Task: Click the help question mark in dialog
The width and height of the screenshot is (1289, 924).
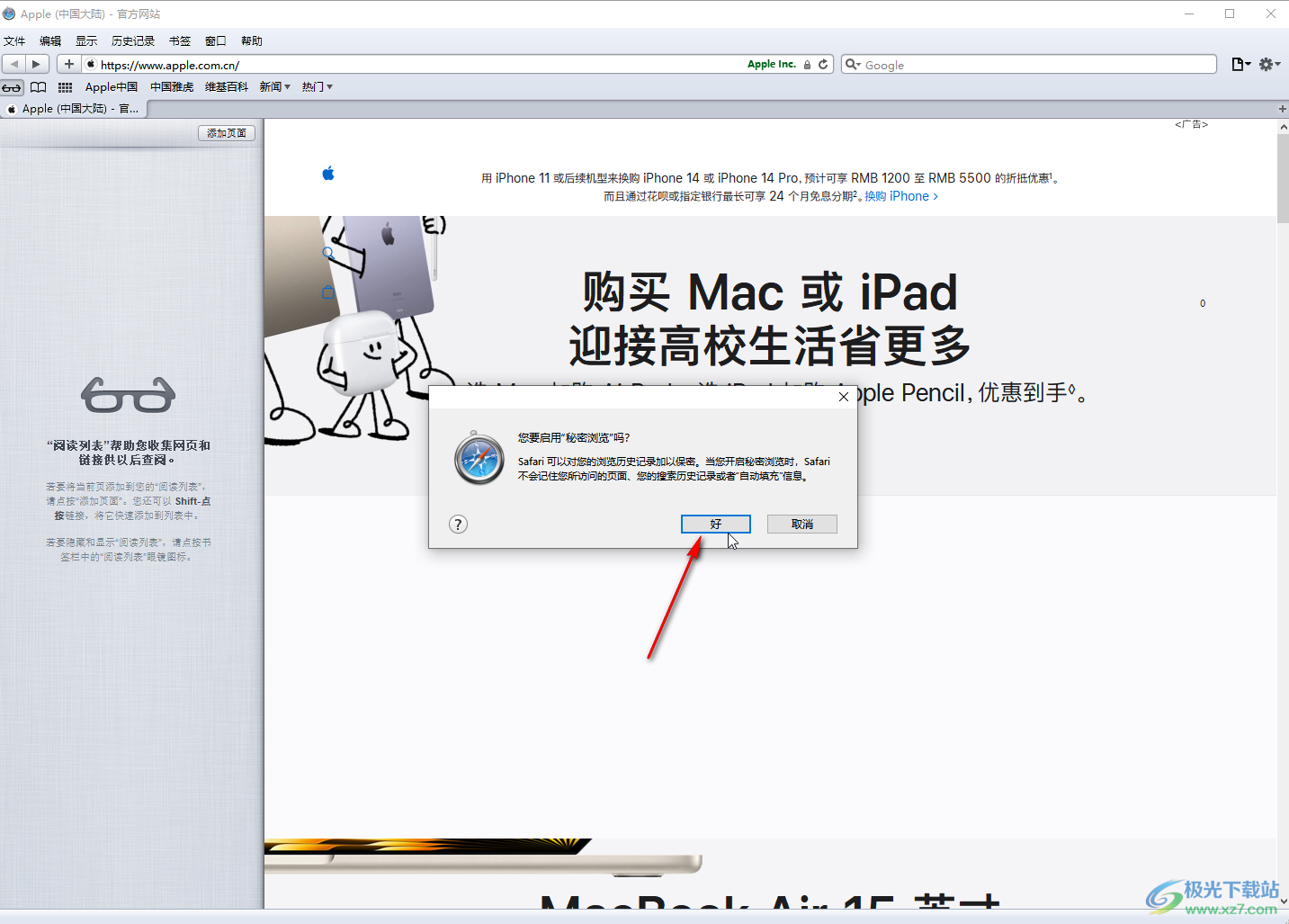Action: click(x=459, y=525)
